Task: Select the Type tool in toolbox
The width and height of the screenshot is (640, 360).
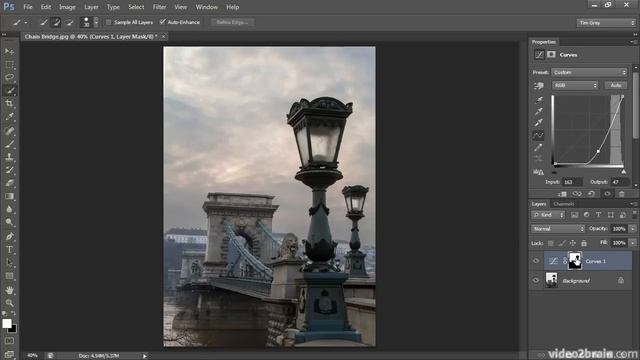Action: 9,249
